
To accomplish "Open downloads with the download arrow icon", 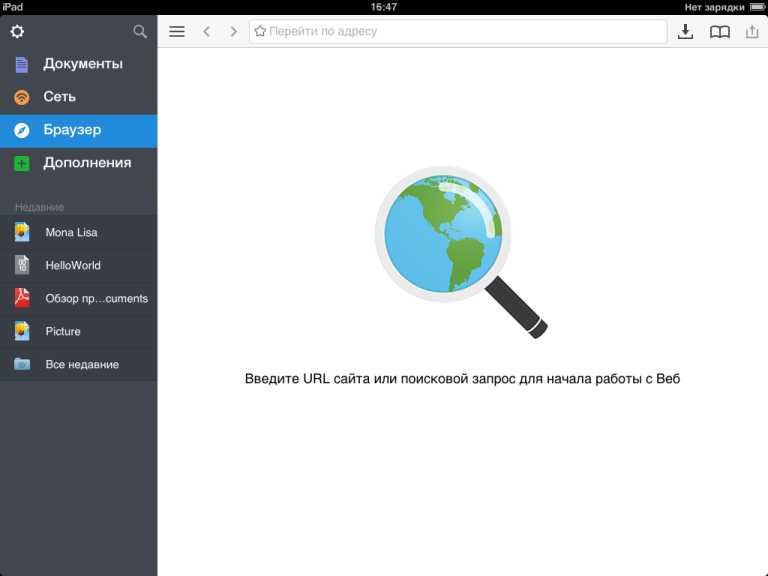I will [x=685, y=31].
